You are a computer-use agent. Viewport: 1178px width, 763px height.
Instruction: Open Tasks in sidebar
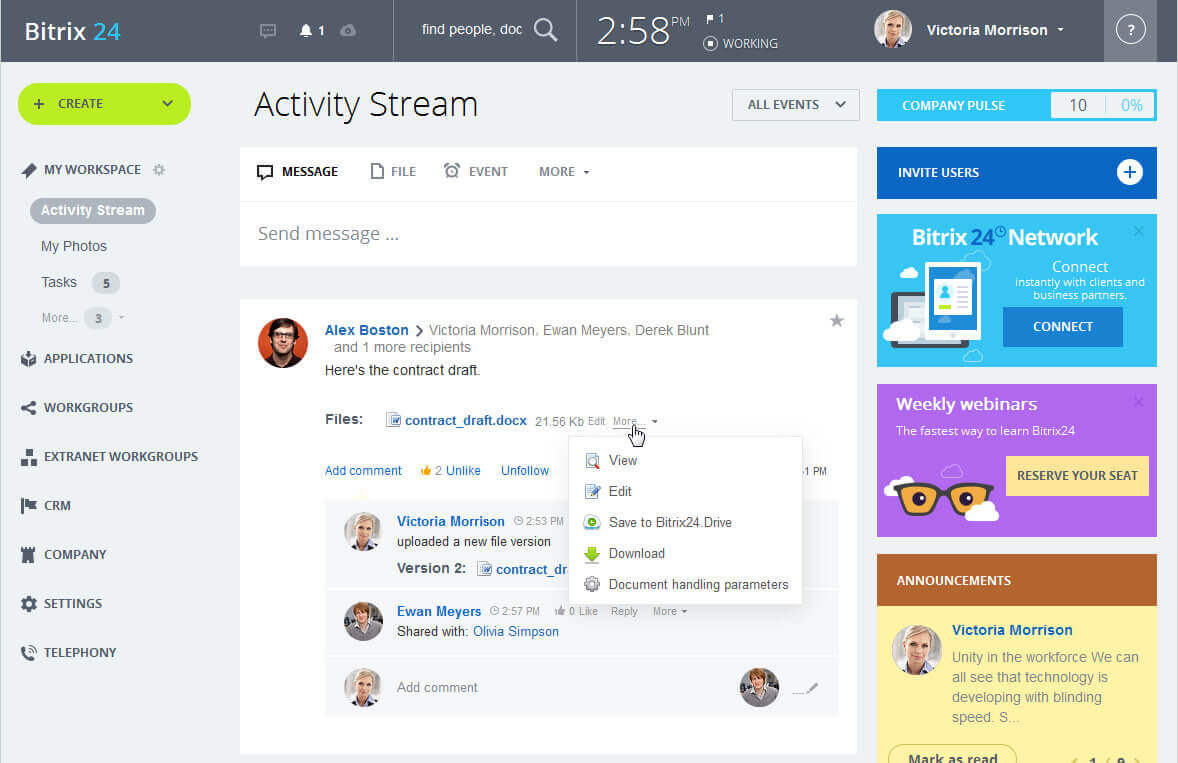(x=59, y=282)
